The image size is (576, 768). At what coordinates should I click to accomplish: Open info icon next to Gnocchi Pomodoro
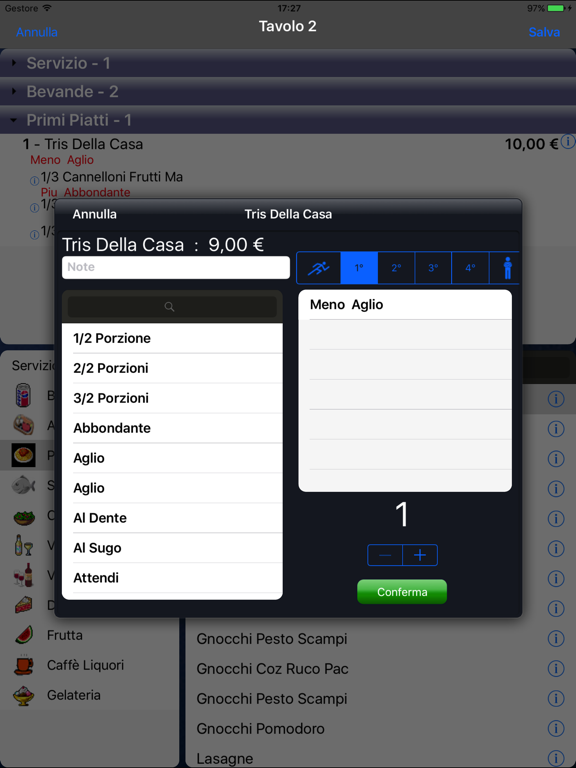click(x=556, y=728)
